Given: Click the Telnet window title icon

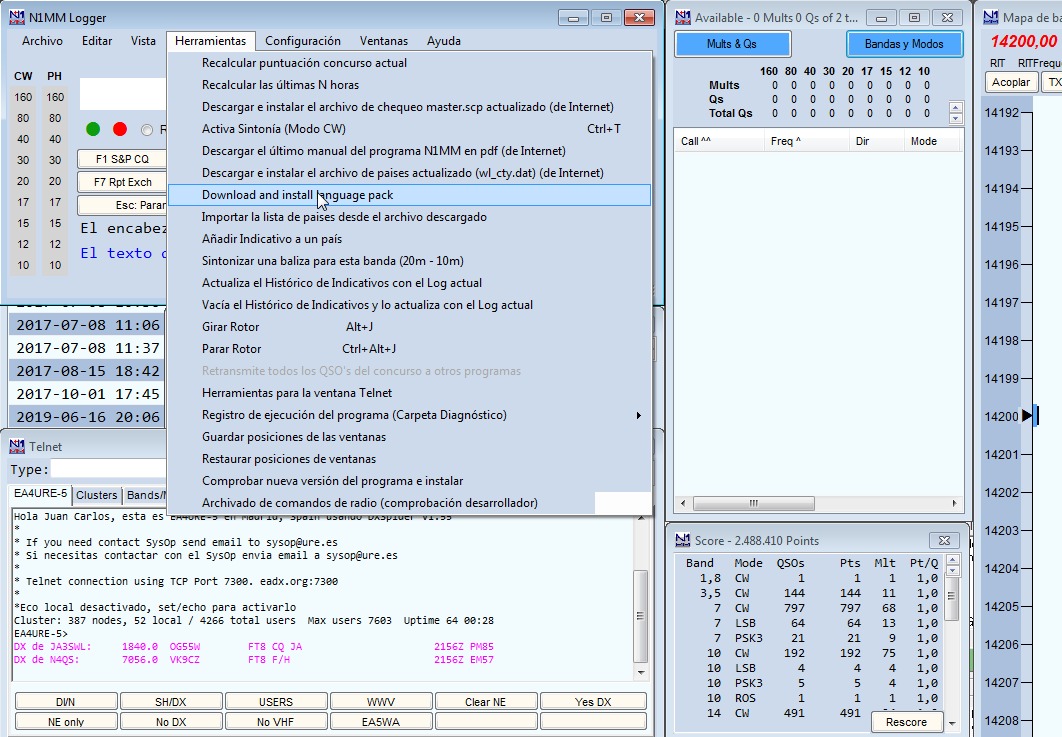Looking at the screenshot, I should coord(17,446).
